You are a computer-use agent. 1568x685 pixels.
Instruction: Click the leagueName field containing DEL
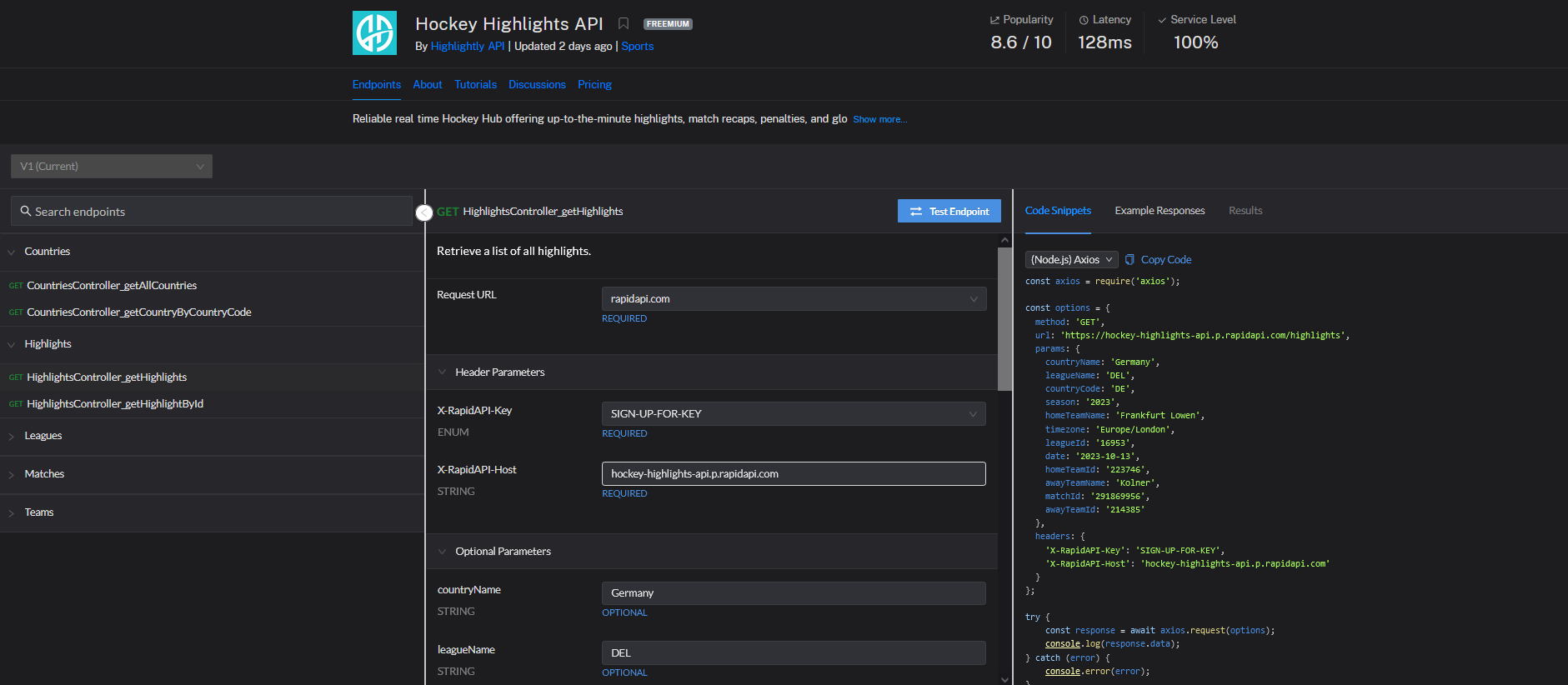[794, 652]
